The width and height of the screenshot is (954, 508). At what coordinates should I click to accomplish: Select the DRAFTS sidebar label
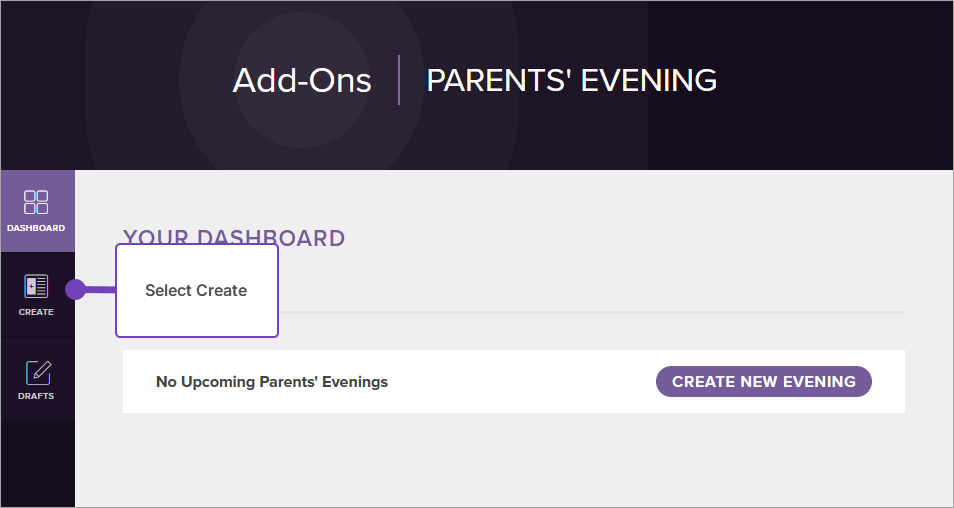[36, 396]
